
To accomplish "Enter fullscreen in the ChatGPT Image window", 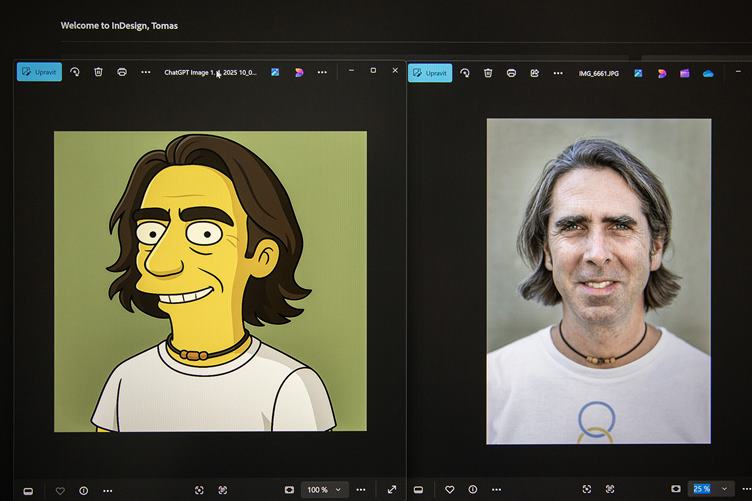I will pyautogui.click(x=392, y=489).
